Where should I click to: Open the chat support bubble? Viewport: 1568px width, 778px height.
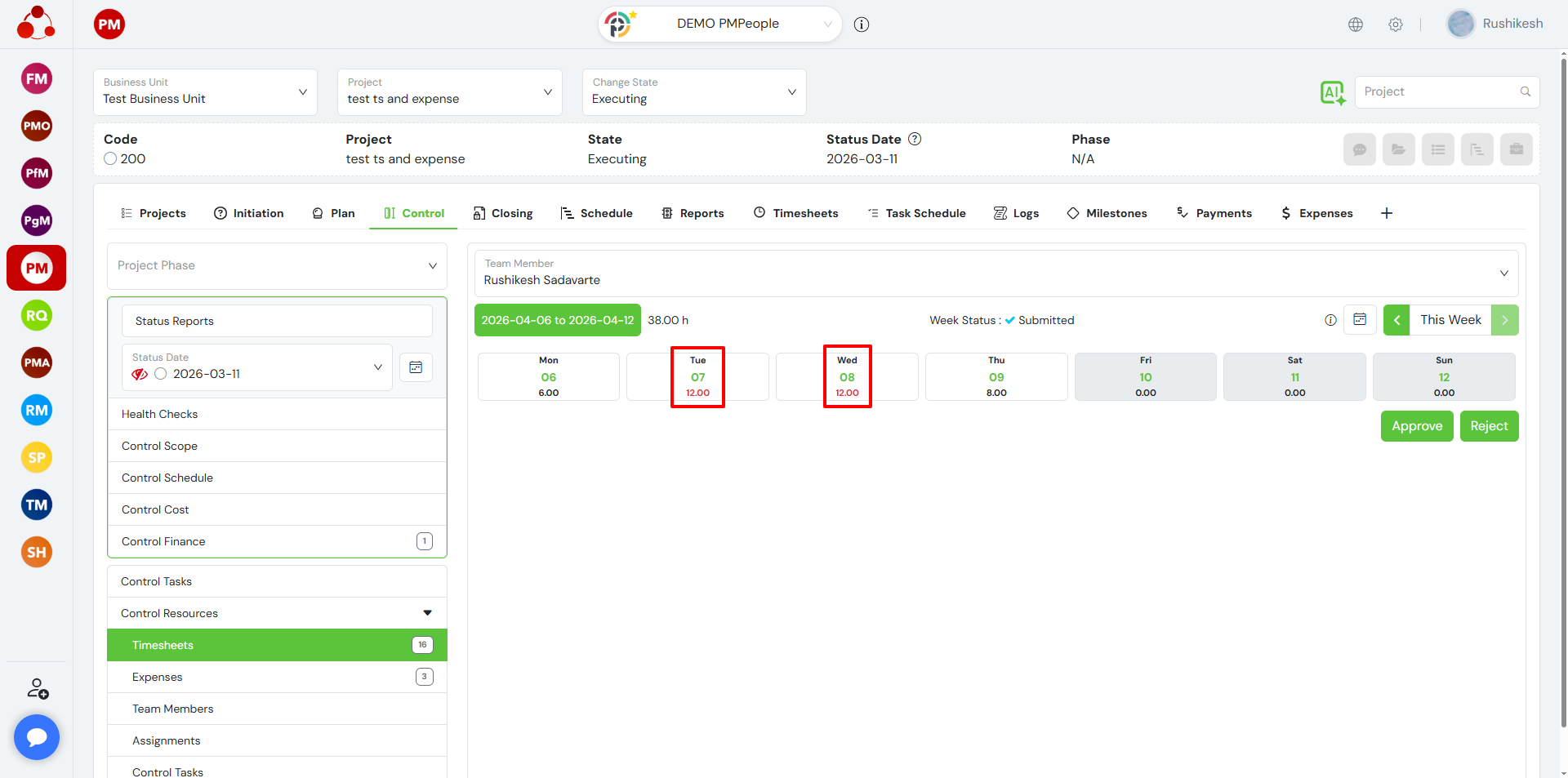coord(37,737)
